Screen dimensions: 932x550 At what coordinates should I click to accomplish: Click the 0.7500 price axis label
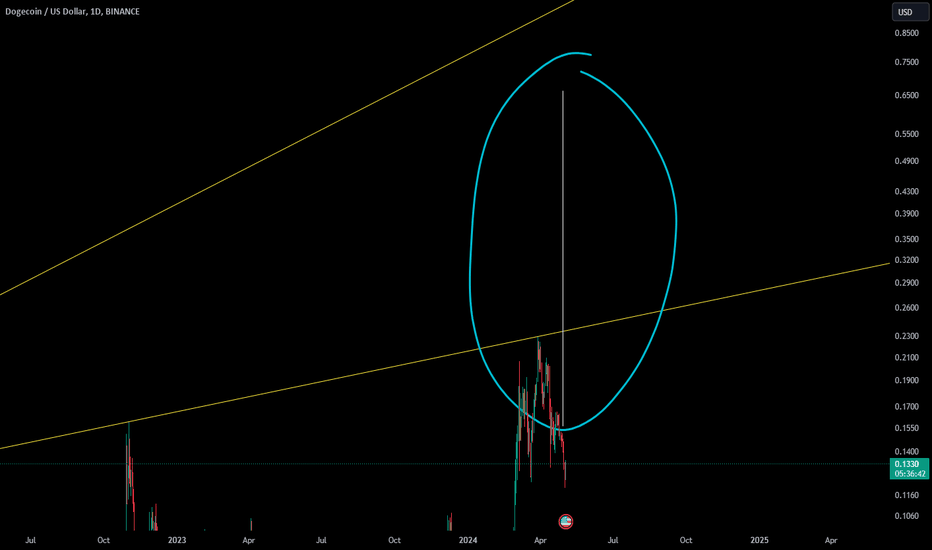906,62
